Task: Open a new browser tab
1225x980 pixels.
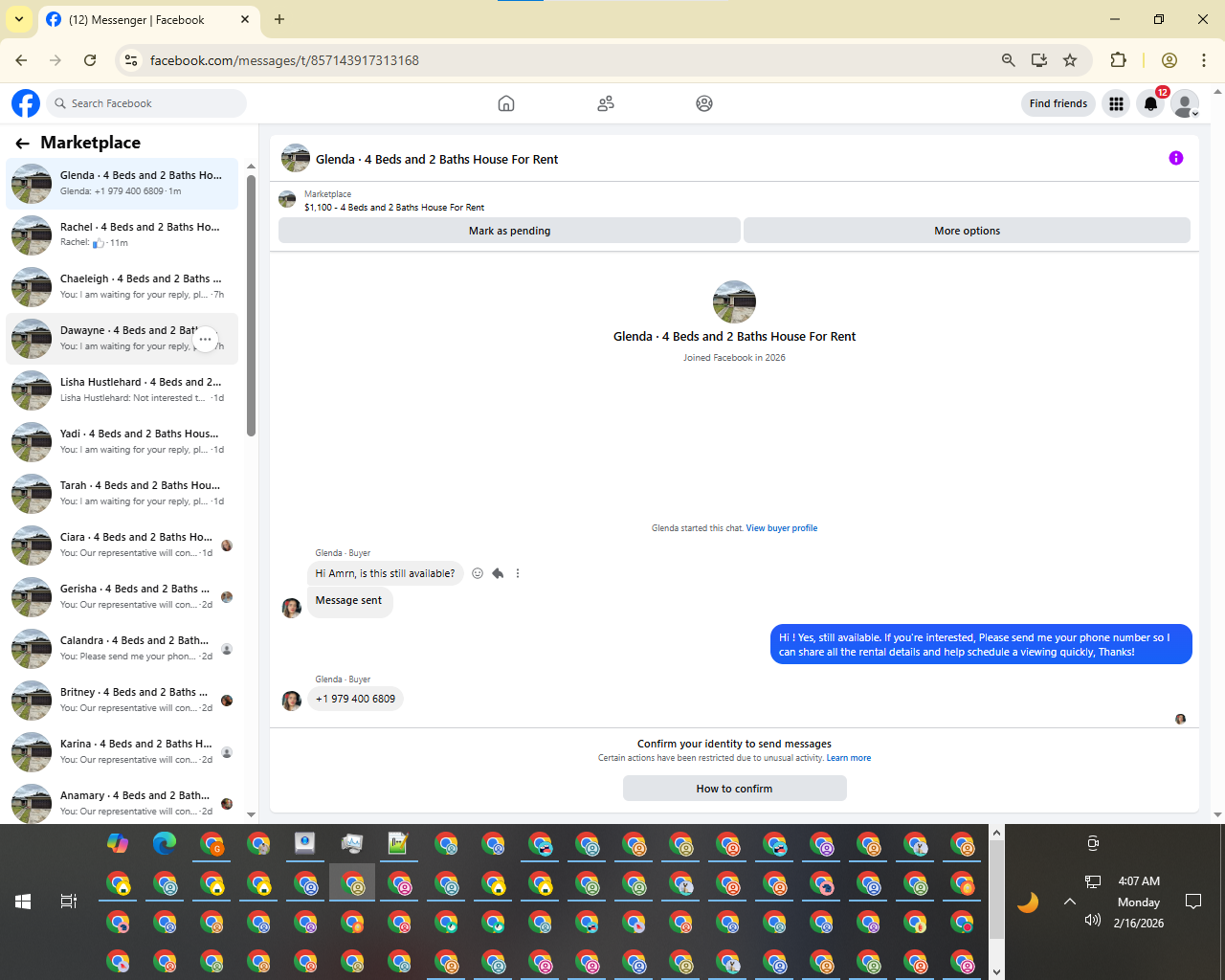Action: (279, 19)
